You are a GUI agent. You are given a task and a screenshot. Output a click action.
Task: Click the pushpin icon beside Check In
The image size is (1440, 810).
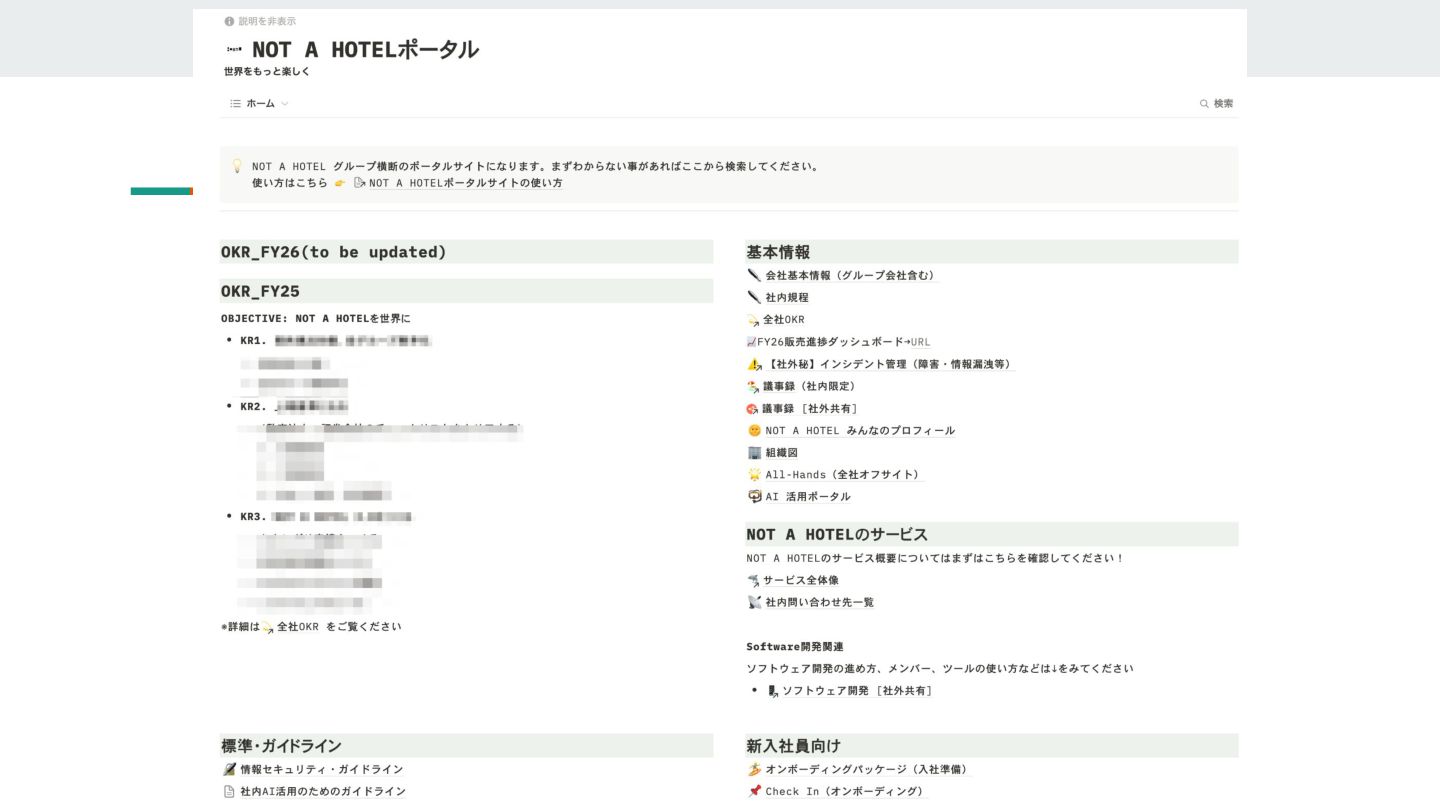[754, 792]
